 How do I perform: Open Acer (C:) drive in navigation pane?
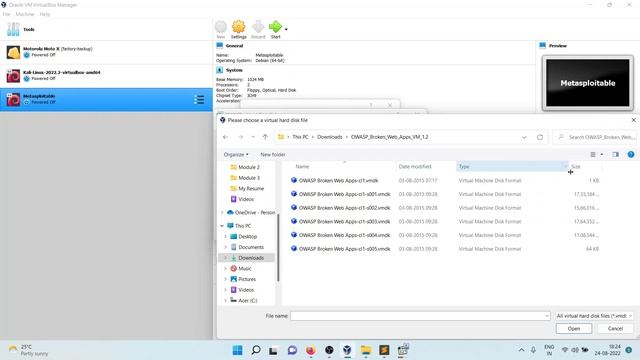click(247, 300)
